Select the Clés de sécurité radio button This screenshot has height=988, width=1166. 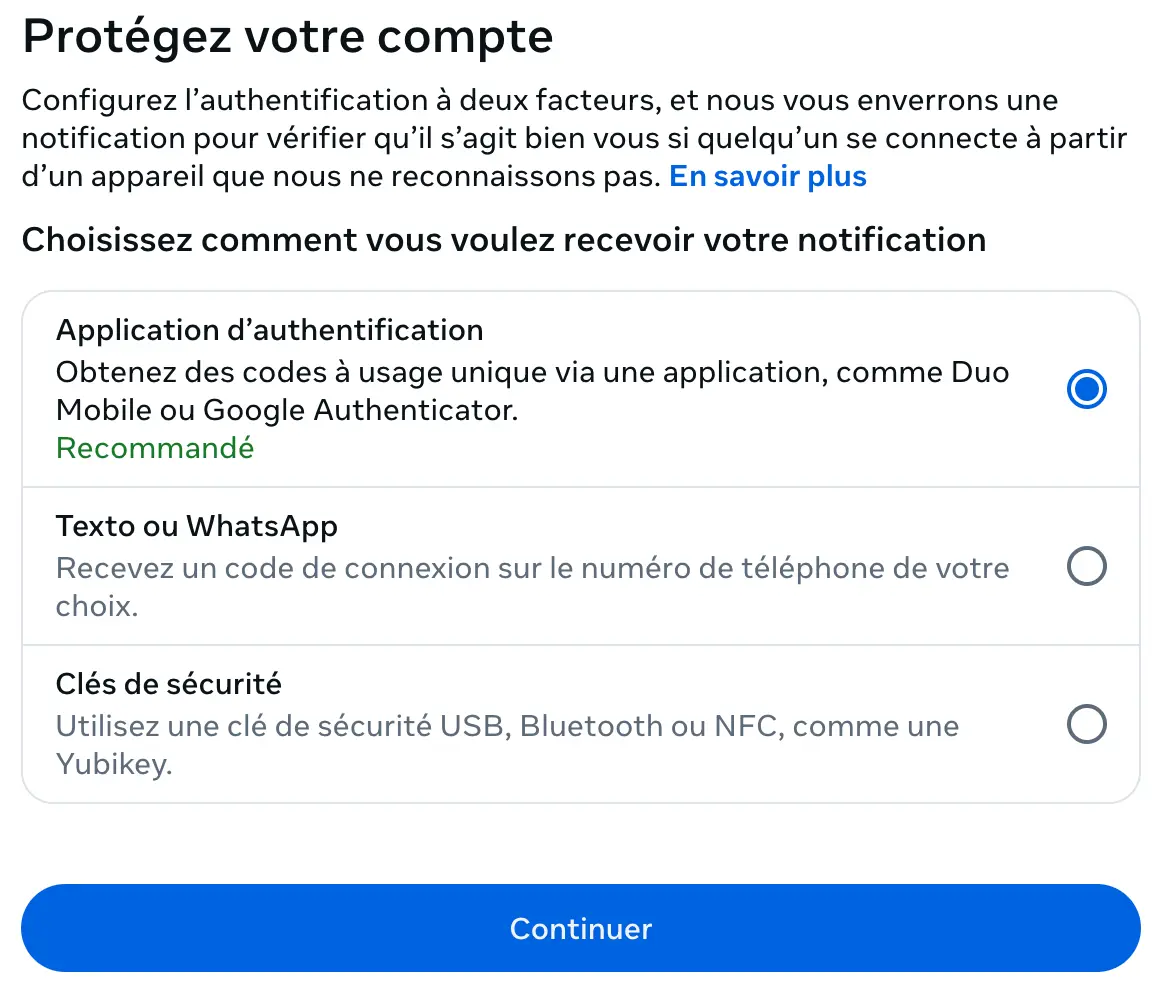[1086, 724]
